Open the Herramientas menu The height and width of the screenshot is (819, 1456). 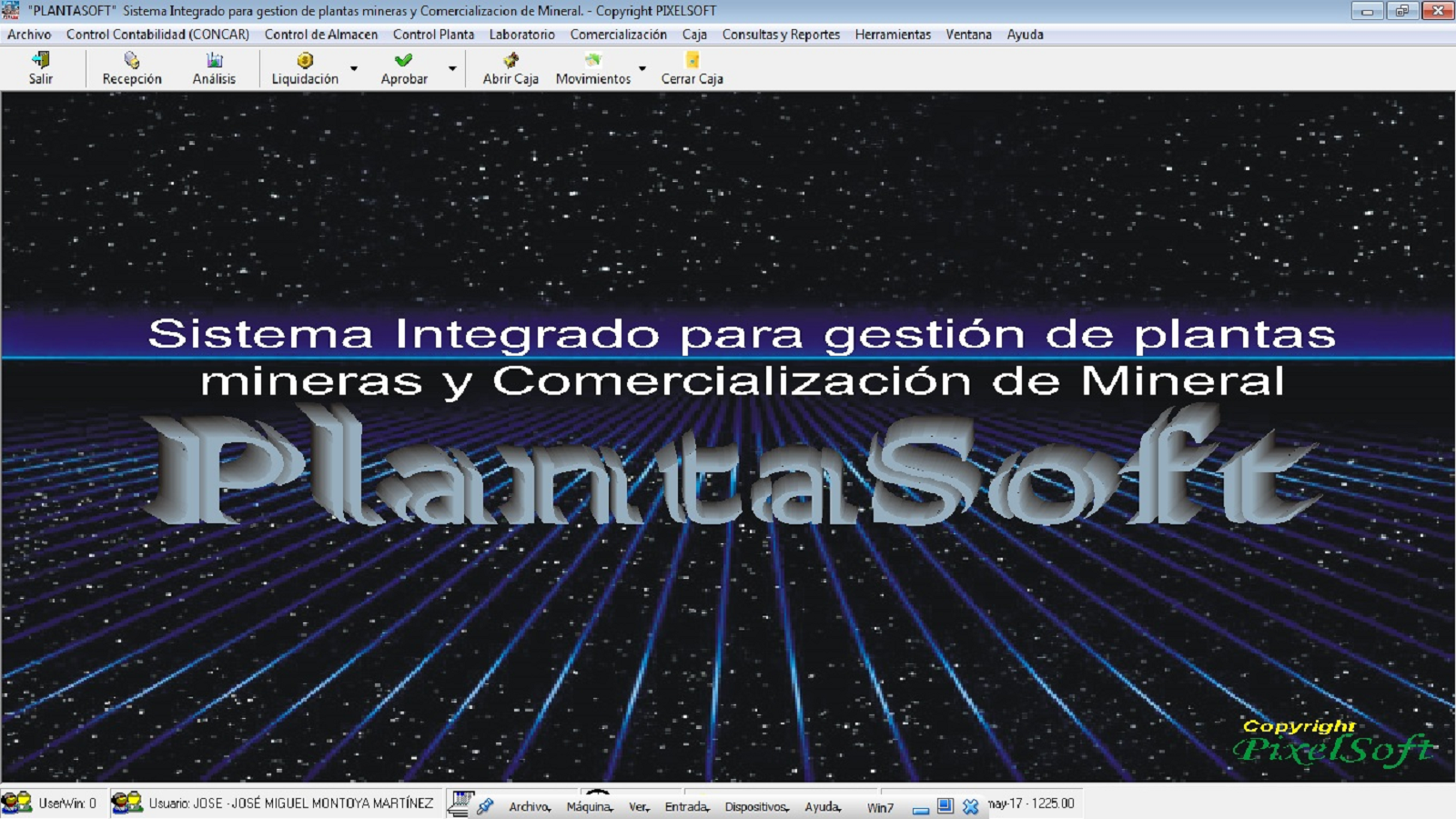pyautogui.click(x=893, y=35)
